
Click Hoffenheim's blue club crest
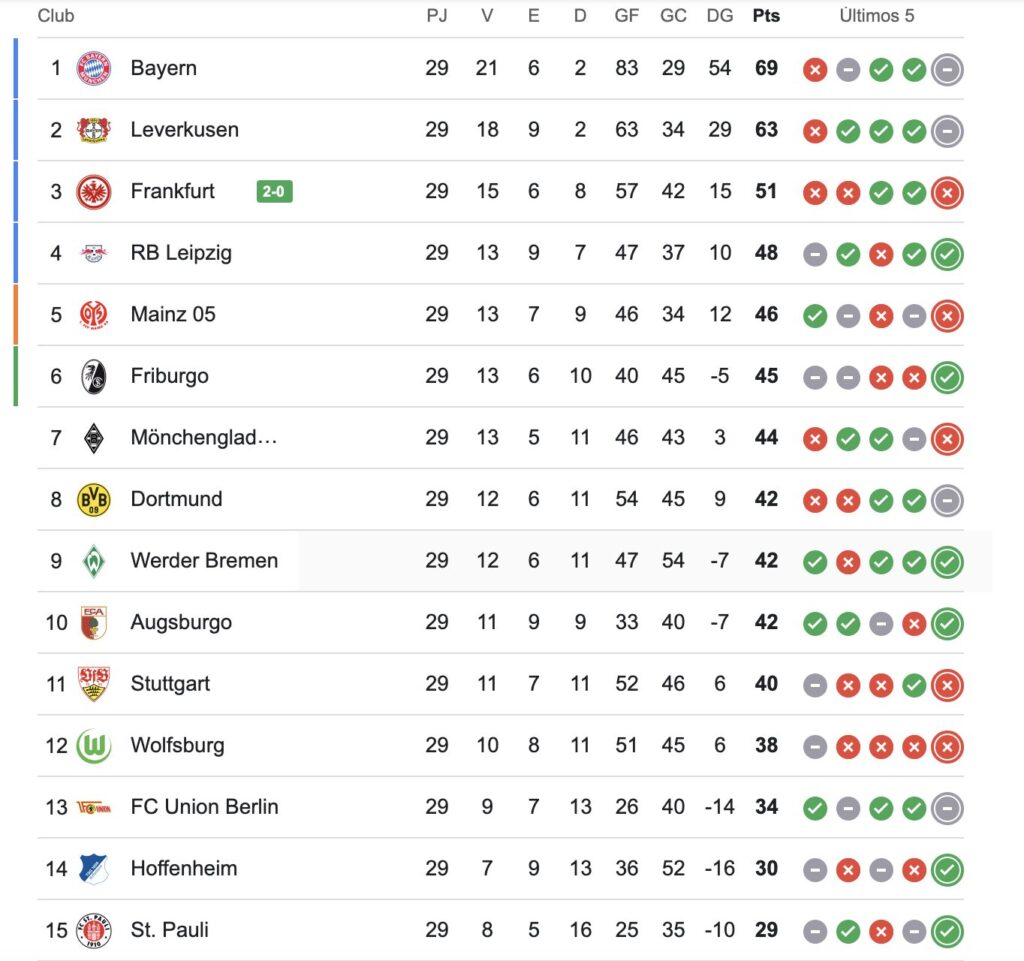[x=93, y=869]
